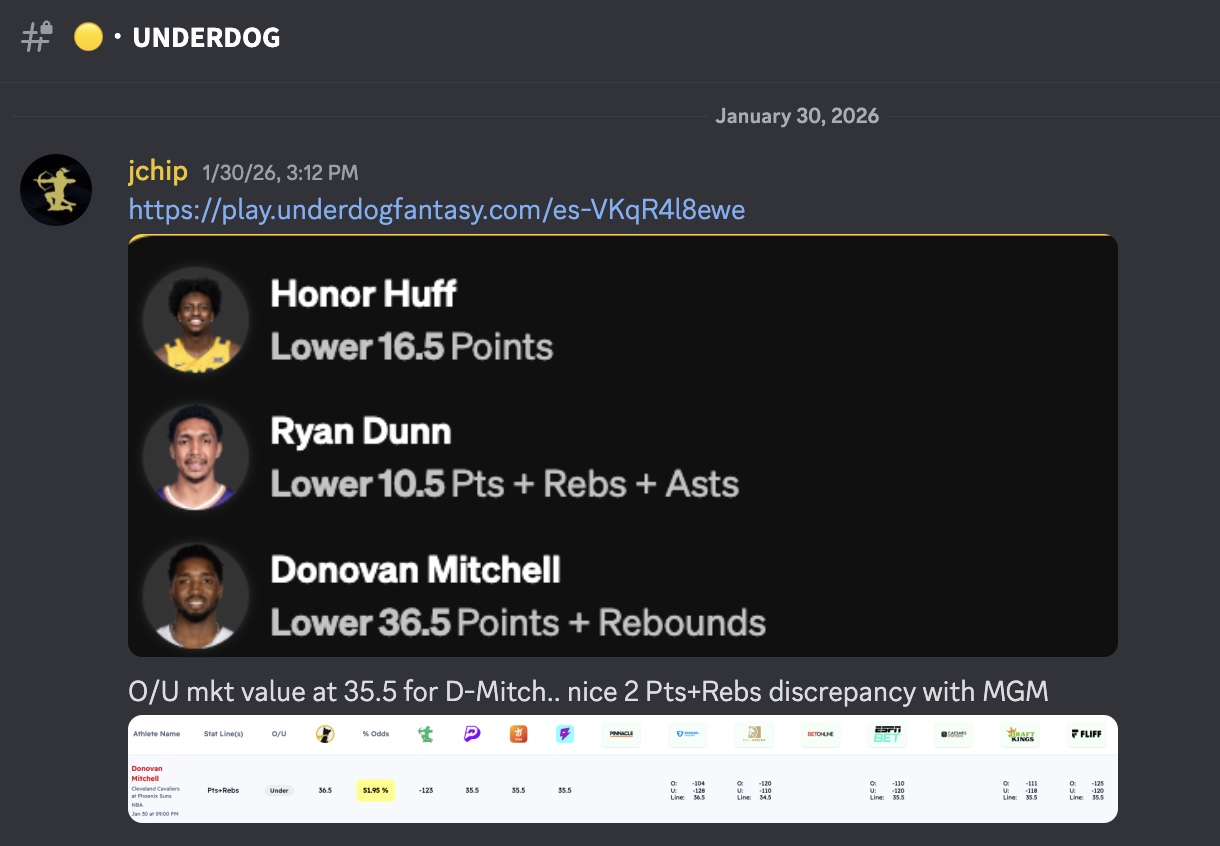Open the underdogfantasy.com pick link
1220x846 pixels.
click(x=436, y=210)
